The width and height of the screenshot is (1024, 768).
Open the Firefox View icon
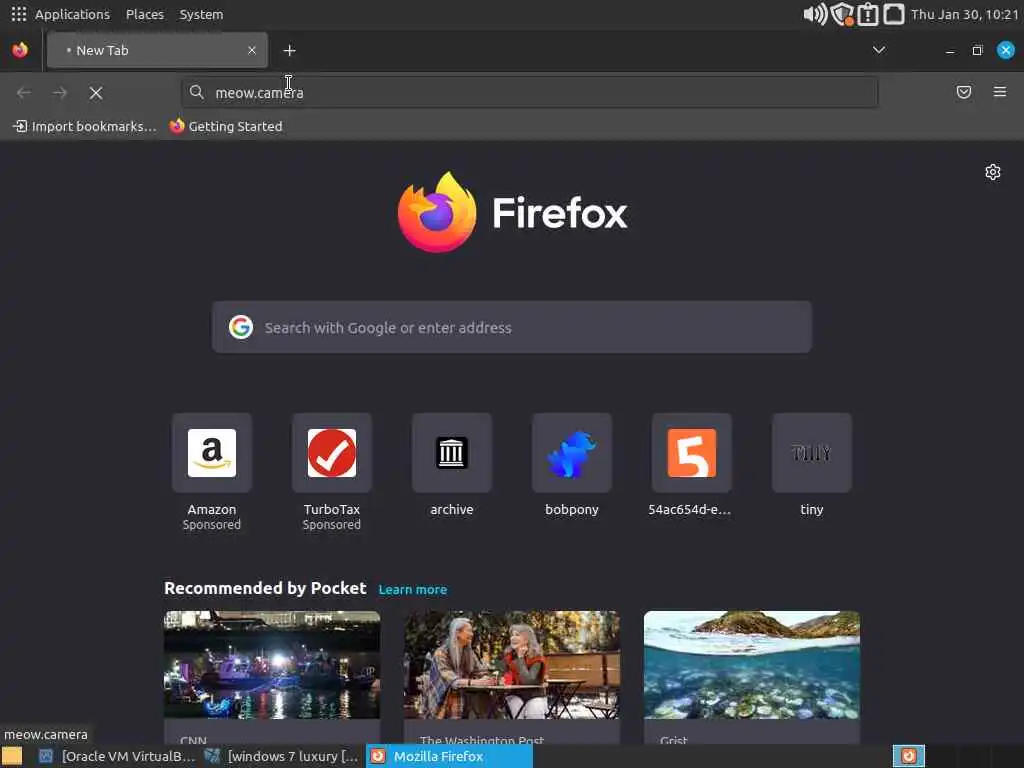(x=20, y=50)
